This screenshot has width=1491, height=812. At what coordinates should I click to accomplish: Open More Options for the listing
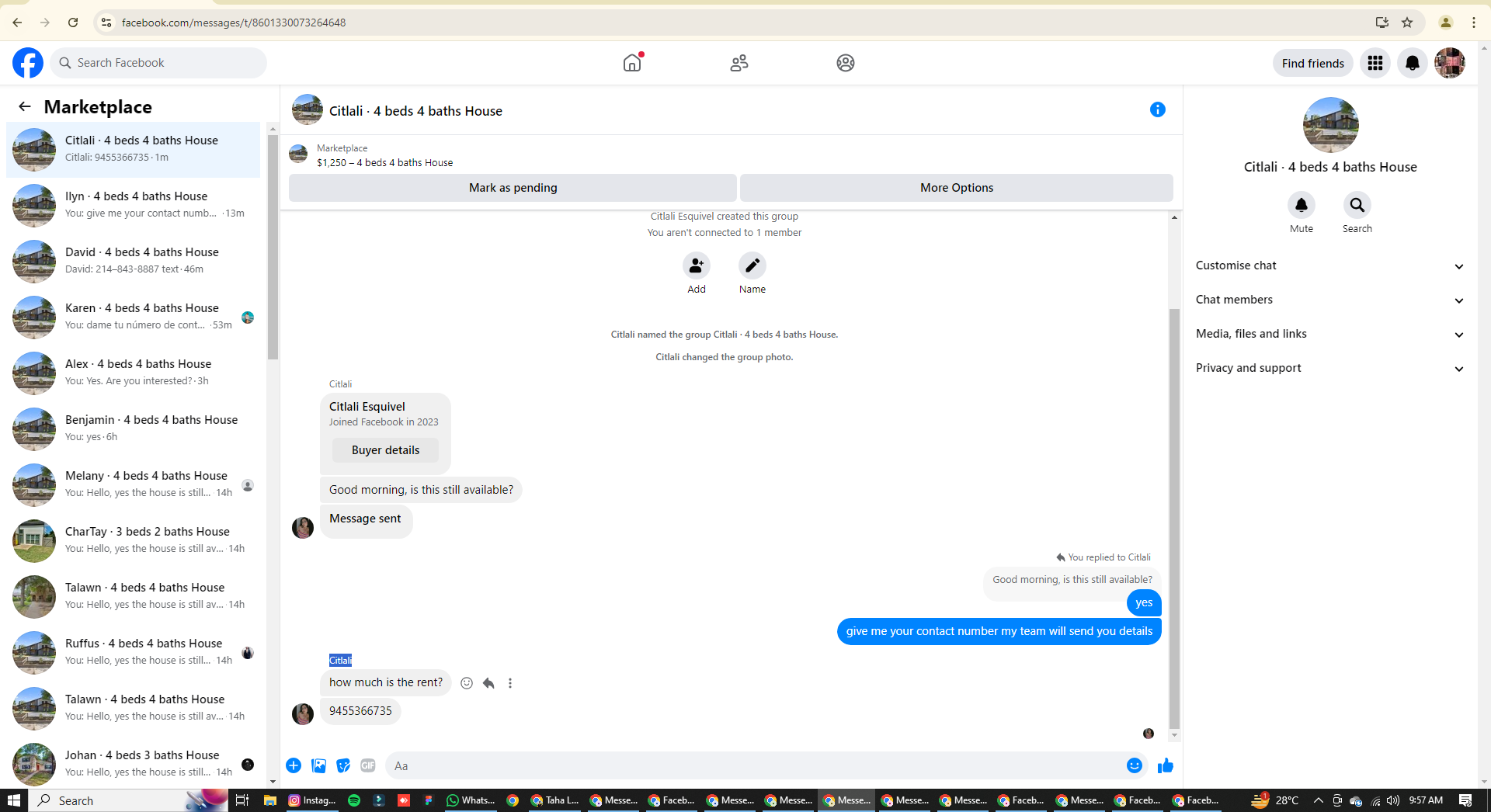957,188
